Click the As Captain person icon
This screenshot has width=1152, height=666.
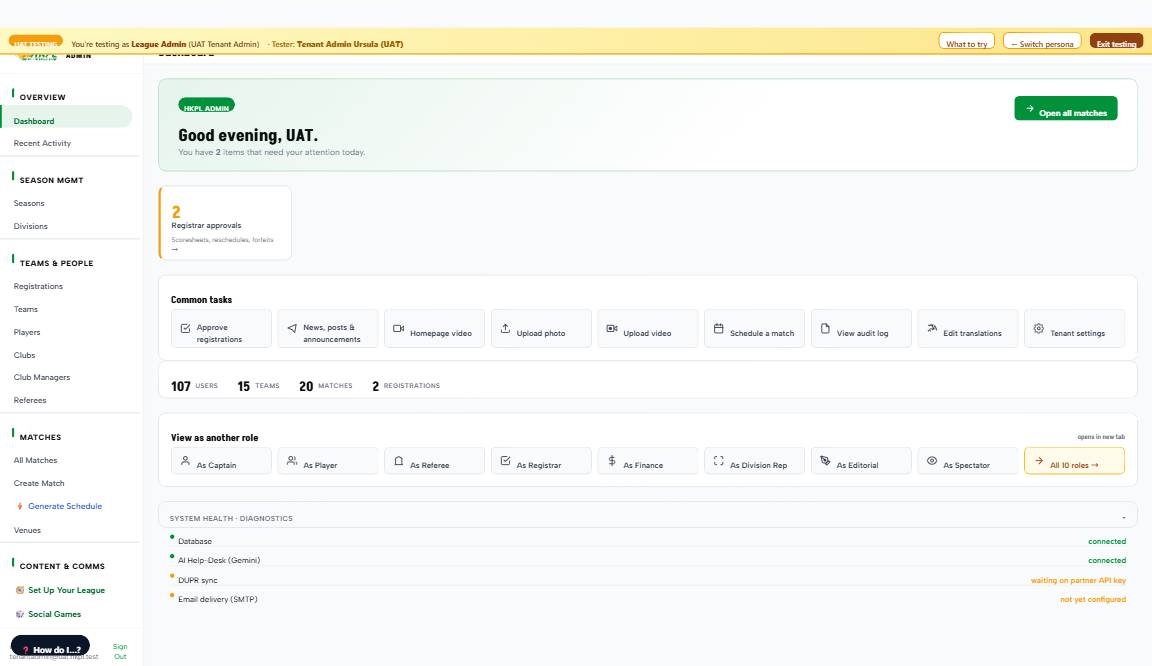pyautogui.click(x=185, y=460)
